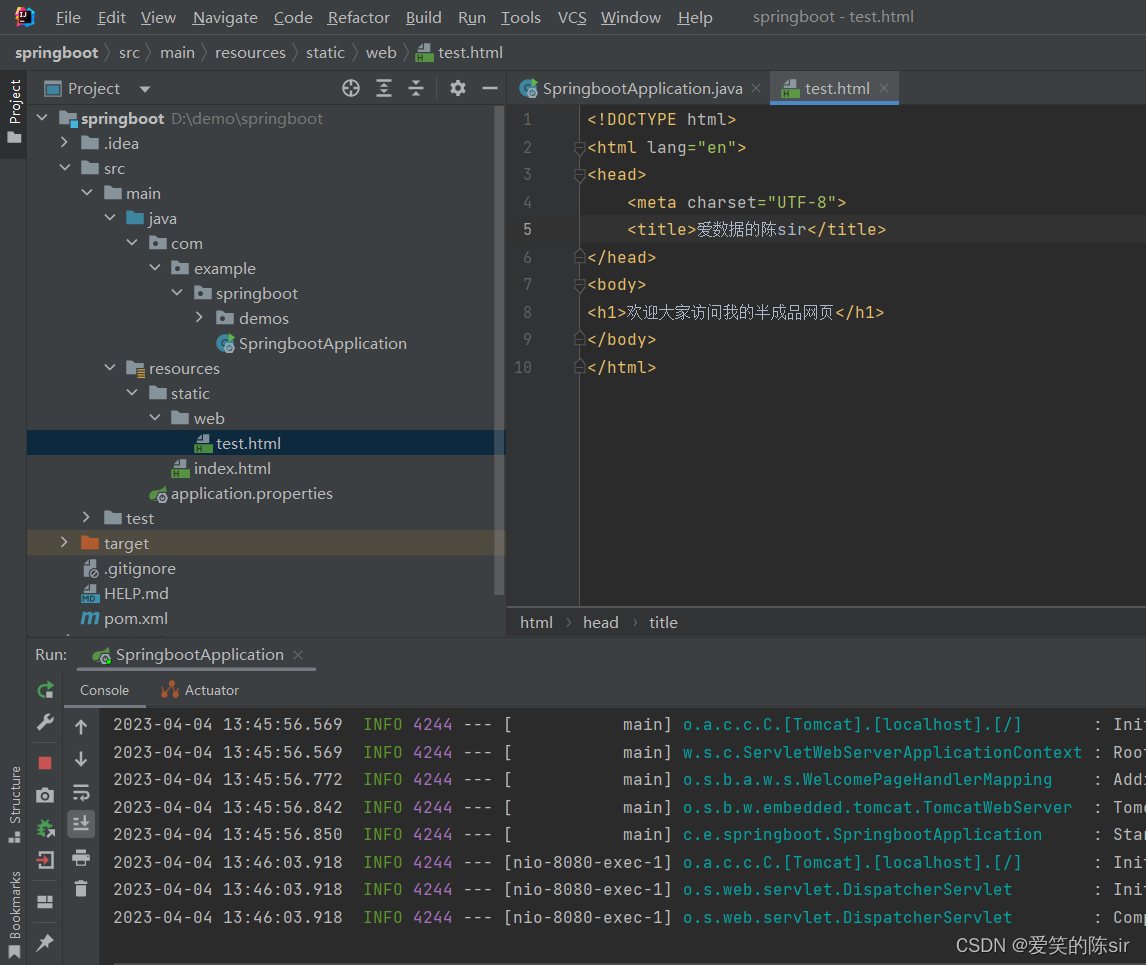Rerun SpringbootApplication with the green rerun icon
Image resolution: width=1146 pixels, height=965 pixels.
click(45, 689)
